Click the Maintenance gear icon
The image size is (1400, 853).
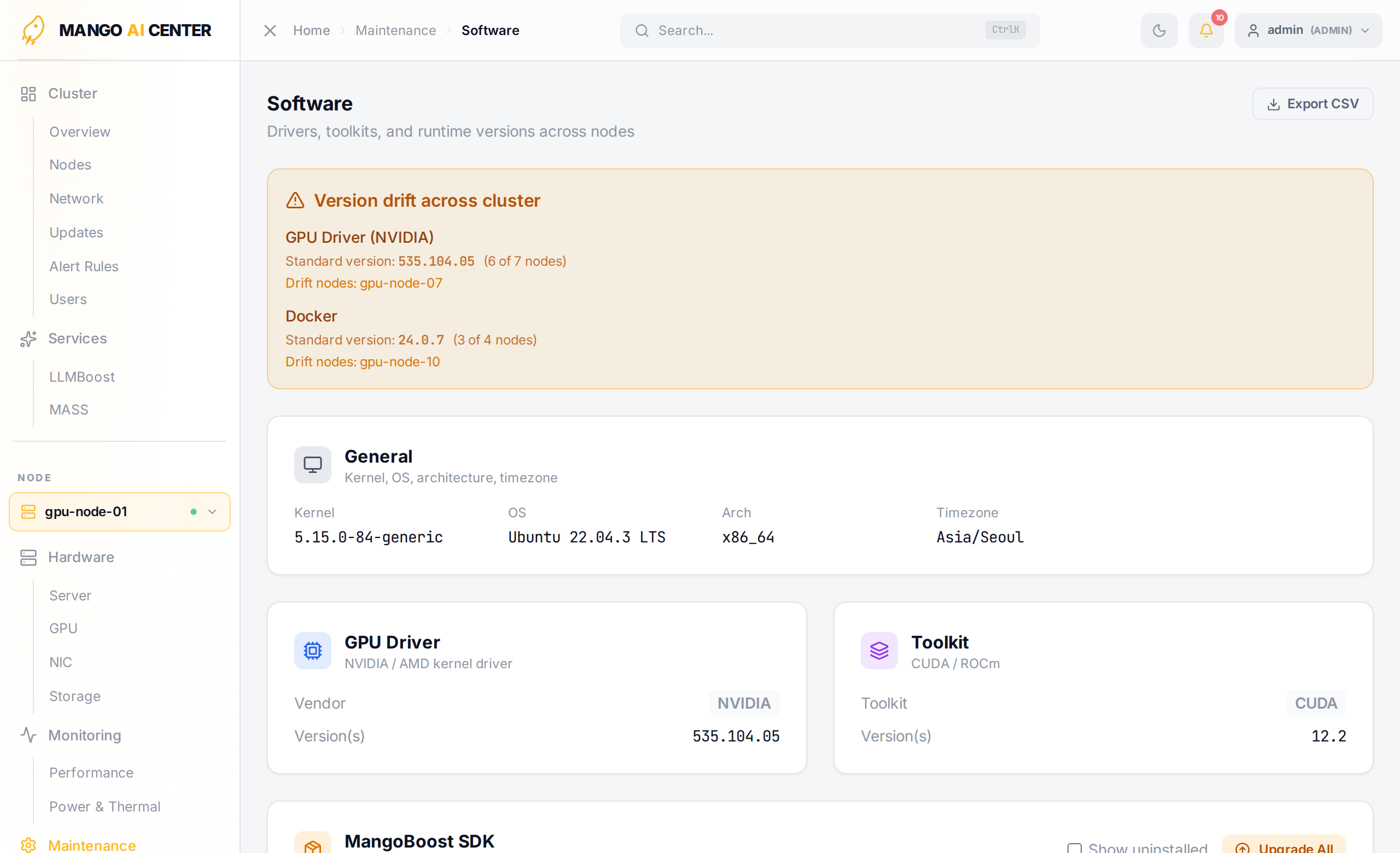pyautogui.click(x=28, y=845)
